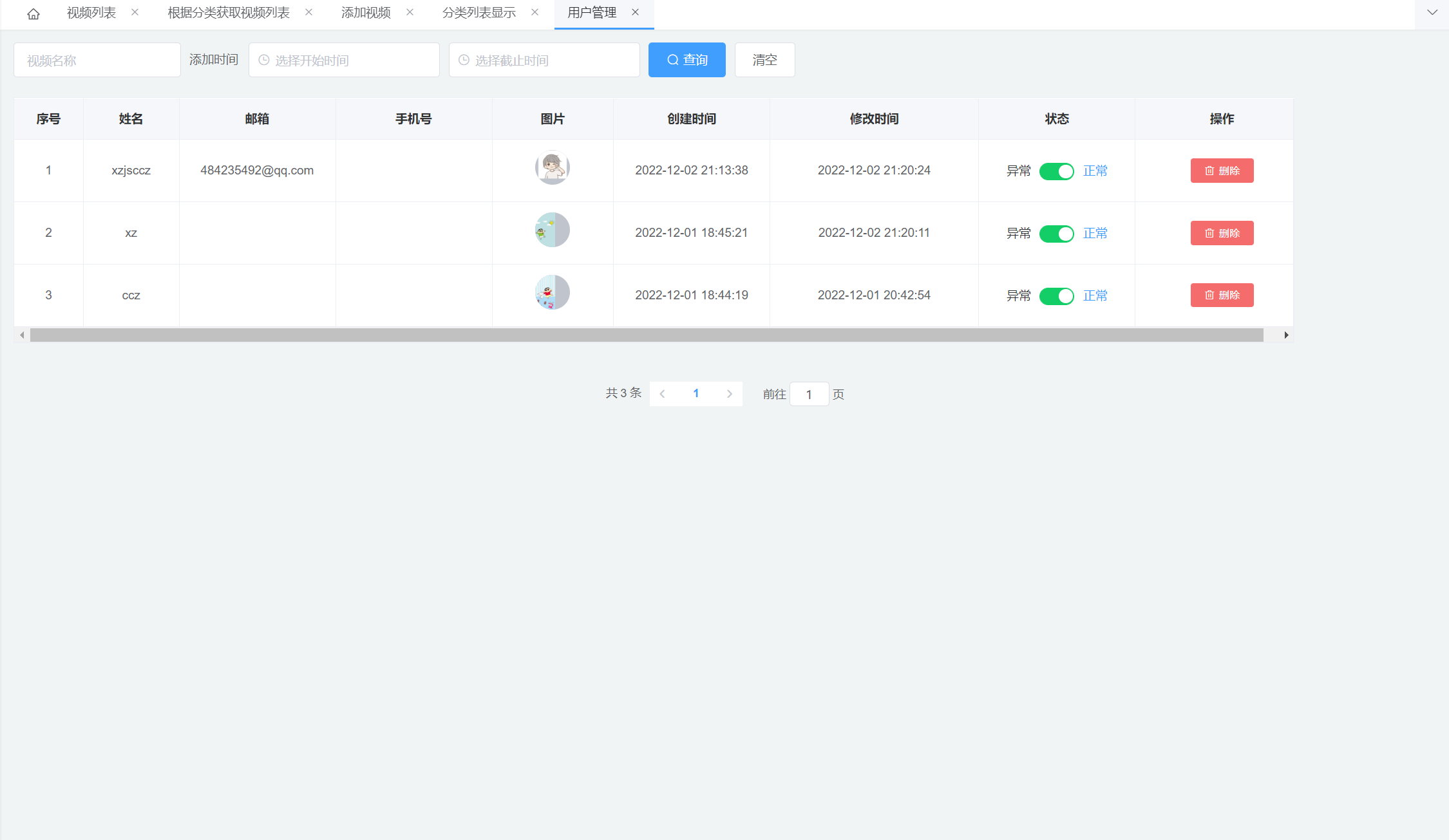Go to next page with right chevron
Screen dimensions: 1449x840
pyautogui.click(x=729, y=394)
